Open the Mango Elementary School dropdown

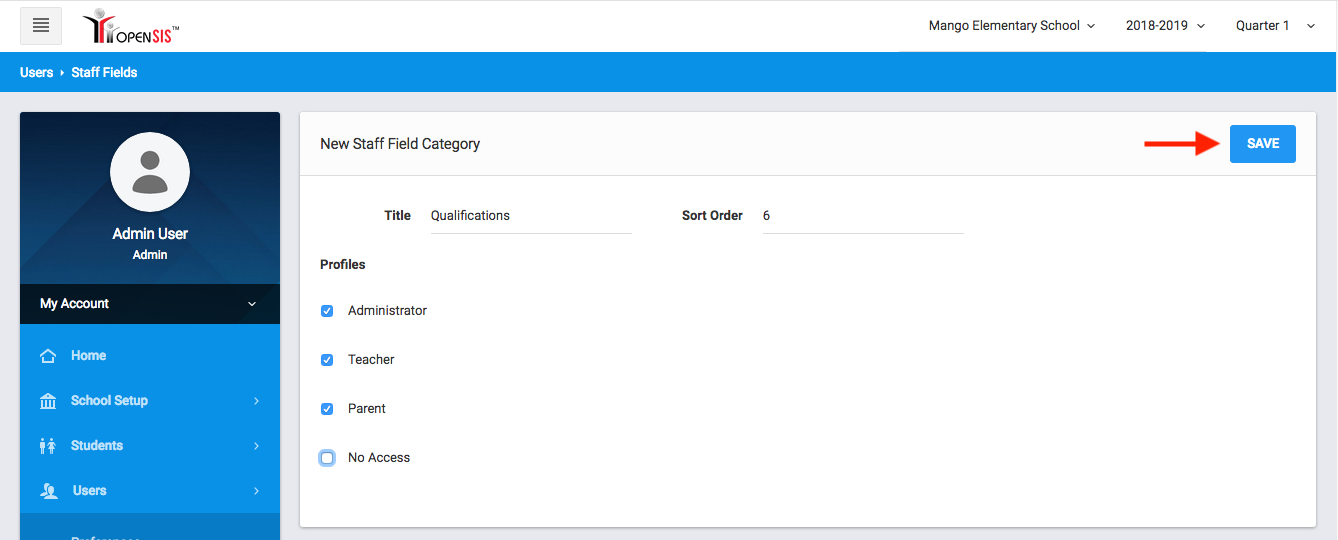pos(1011,26)
